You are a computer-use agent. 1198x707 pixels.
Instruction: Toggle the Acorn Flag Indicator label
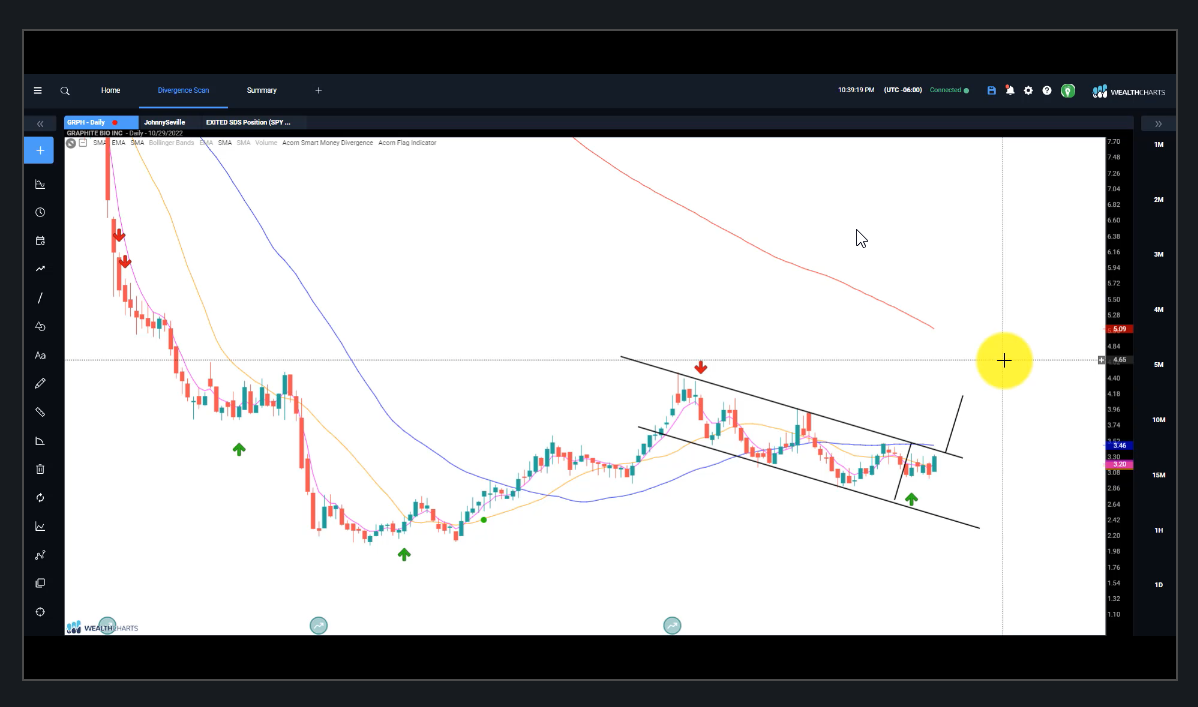[x=407, y=143]
